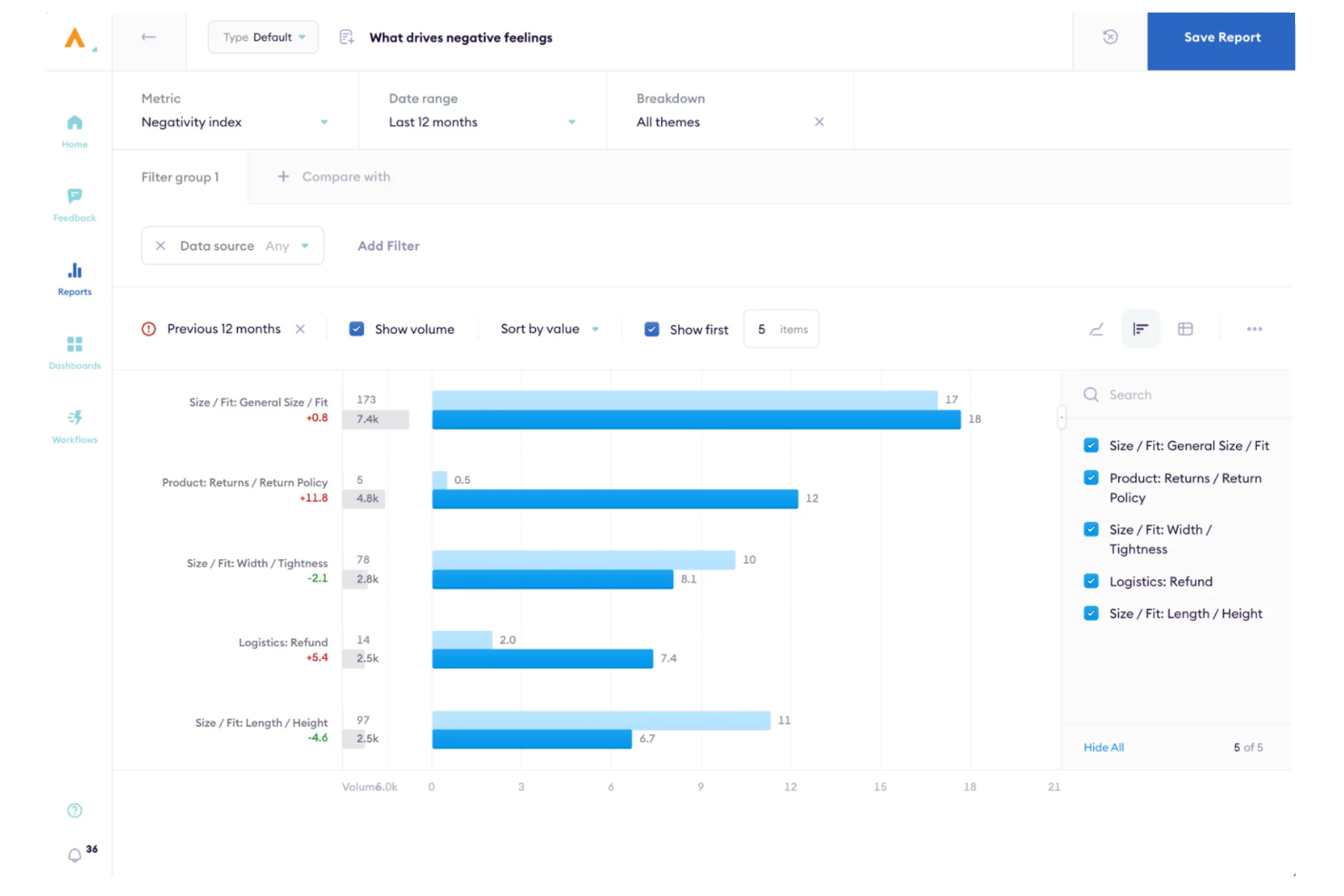1344x896 pixels.
Task: Select the Feedback icon in the sidebar
Action: click(74, 202)
